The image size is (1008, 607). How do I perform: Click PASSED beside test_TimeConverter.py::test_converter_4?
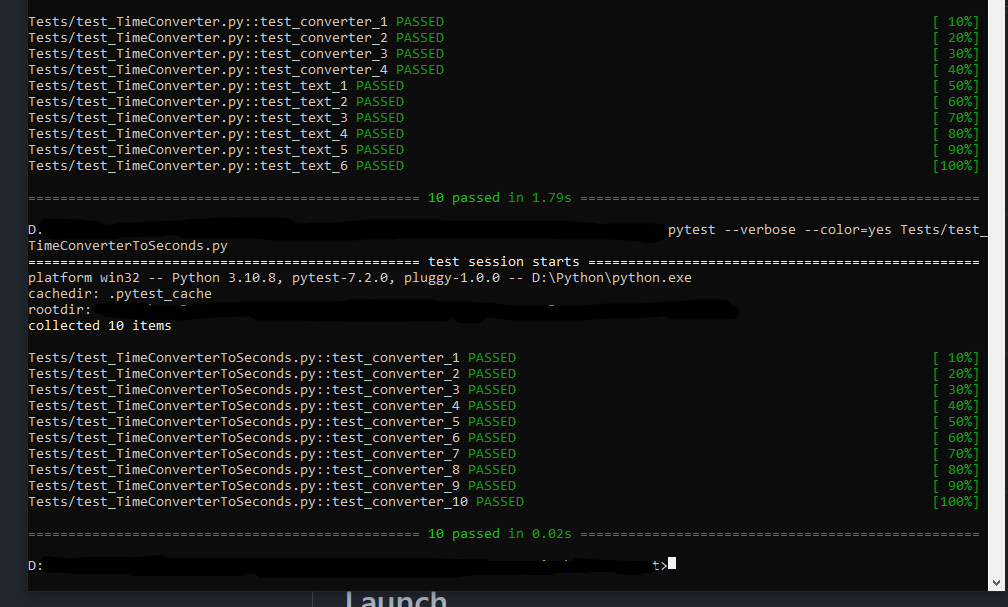click(x=420, y=70)
